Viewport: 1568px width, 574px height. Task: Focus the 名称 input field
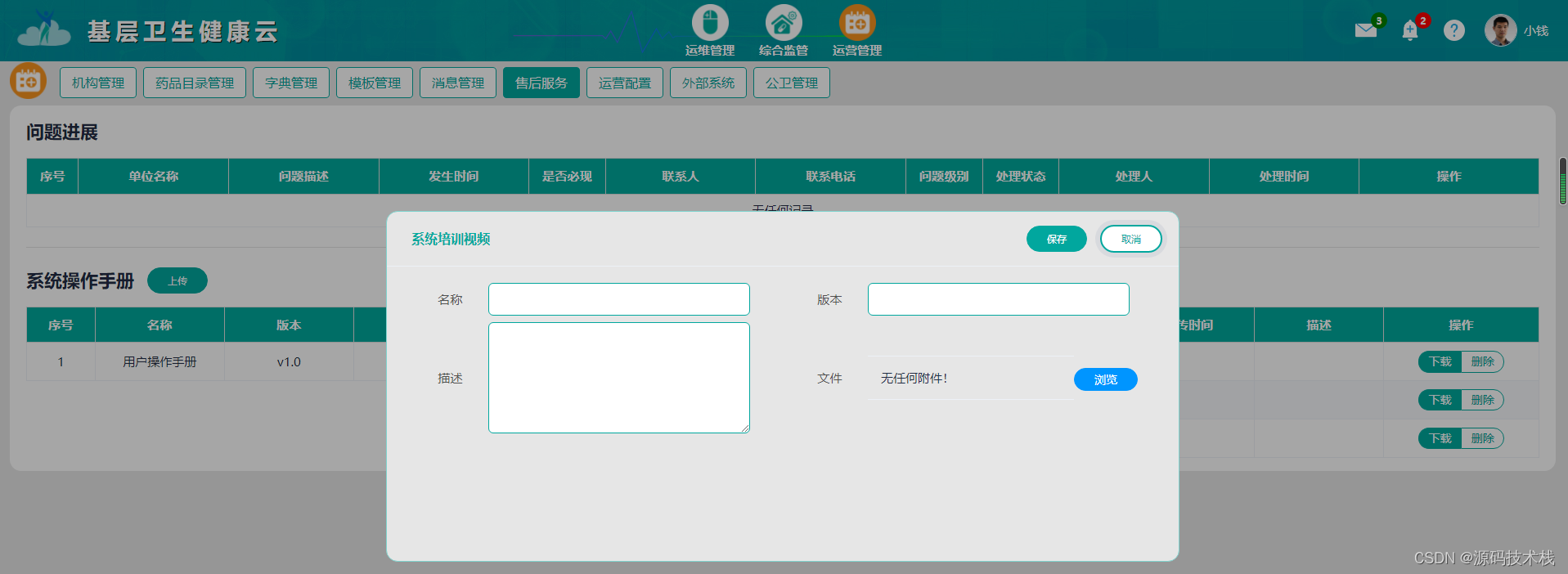tap(619, 299)
